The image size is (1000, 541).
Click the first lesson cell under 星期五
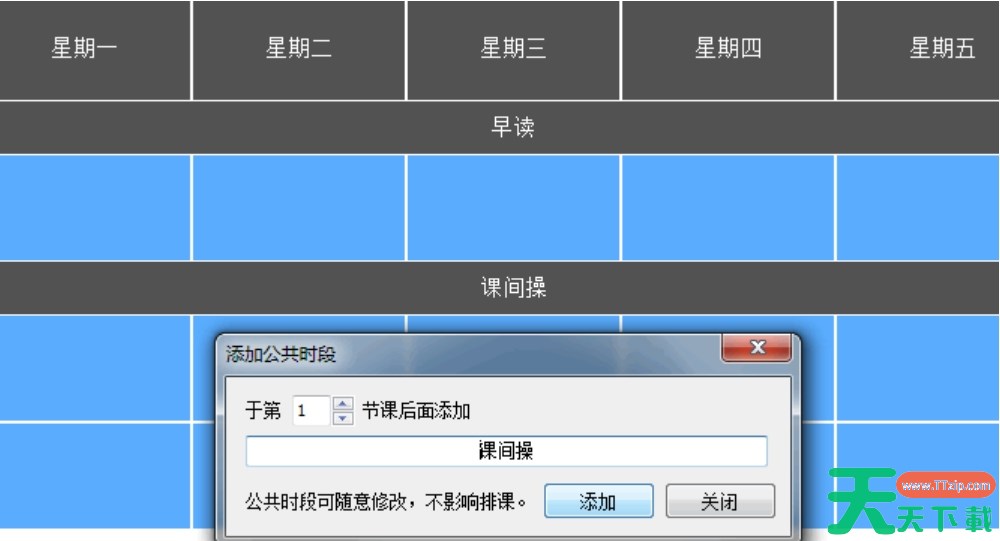tap(918, 208)
